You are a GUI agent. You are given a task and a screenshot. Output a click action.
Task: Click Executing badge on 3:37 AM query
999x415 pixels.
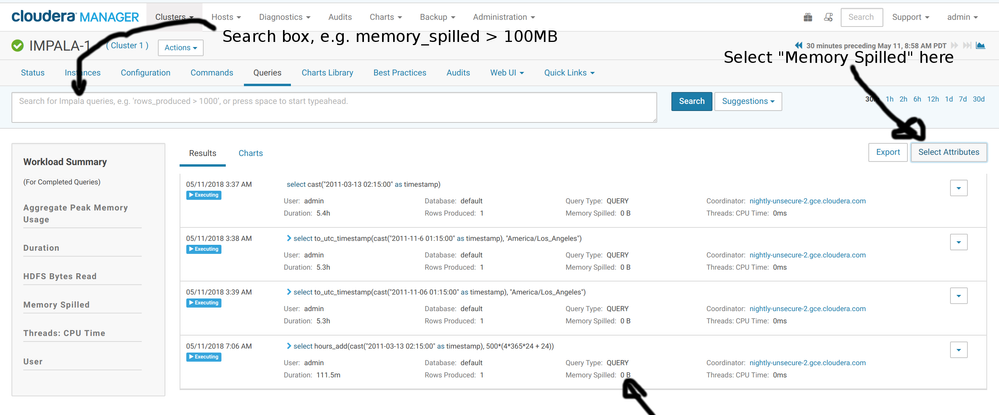coord(205,195)
